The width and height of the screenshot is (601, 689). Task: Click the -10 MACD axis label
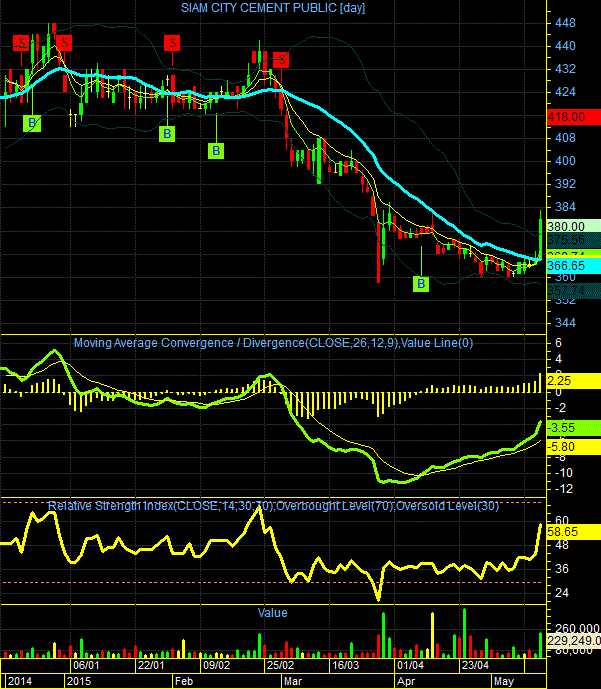pyautogui.click(x=564, y=473)
